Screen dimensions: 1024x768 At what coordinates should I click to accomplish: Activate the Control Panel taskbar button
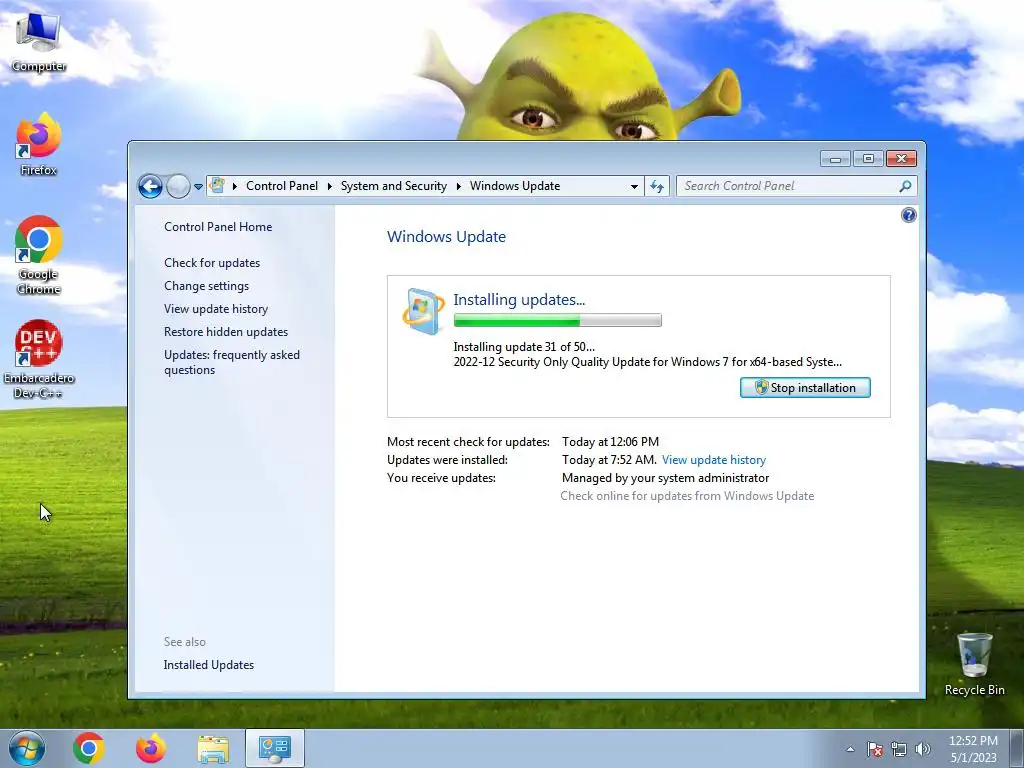click(275, 748)
